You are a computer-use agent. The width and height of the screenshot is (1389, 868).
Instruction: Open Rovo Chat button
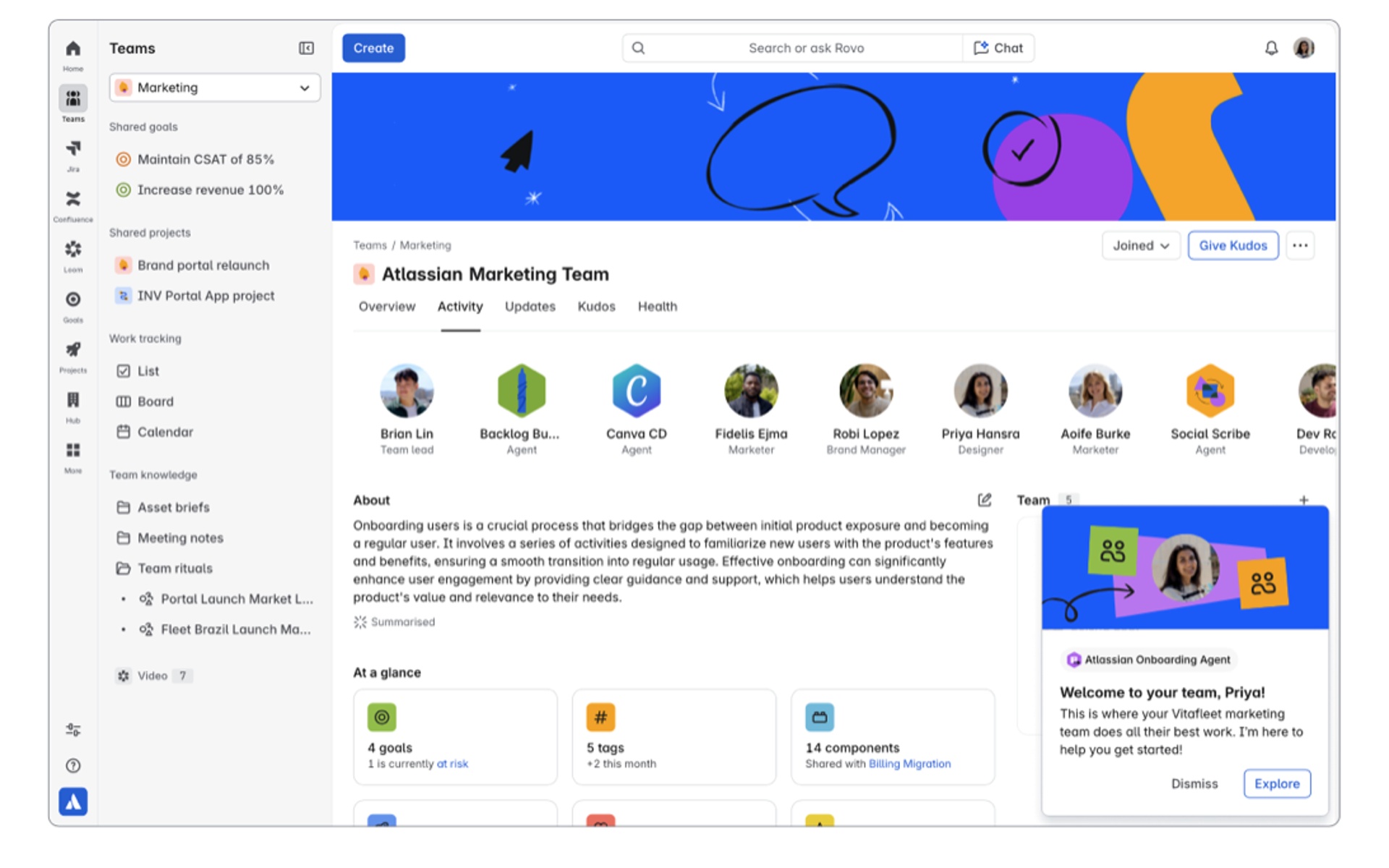click(x=998, y=48)
